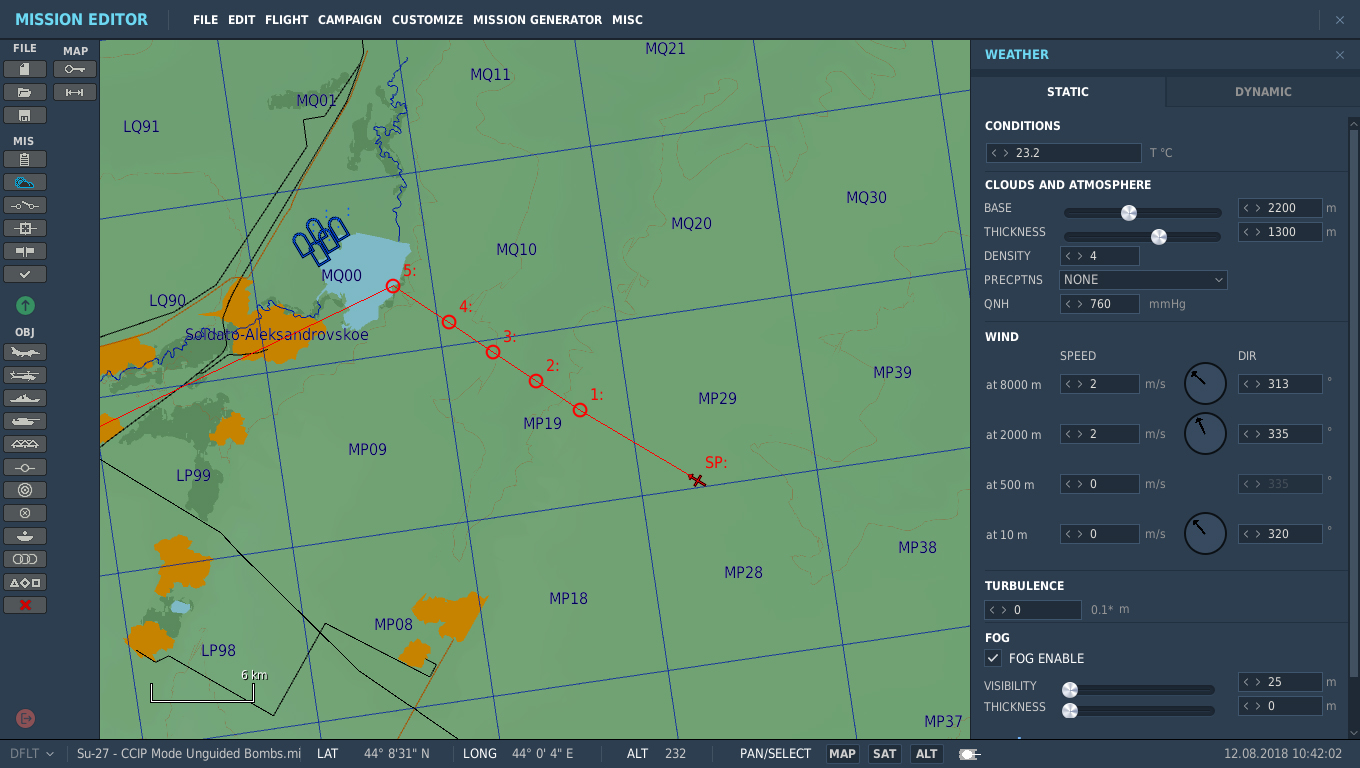Launch mission with green arrow

click(25, 305)
